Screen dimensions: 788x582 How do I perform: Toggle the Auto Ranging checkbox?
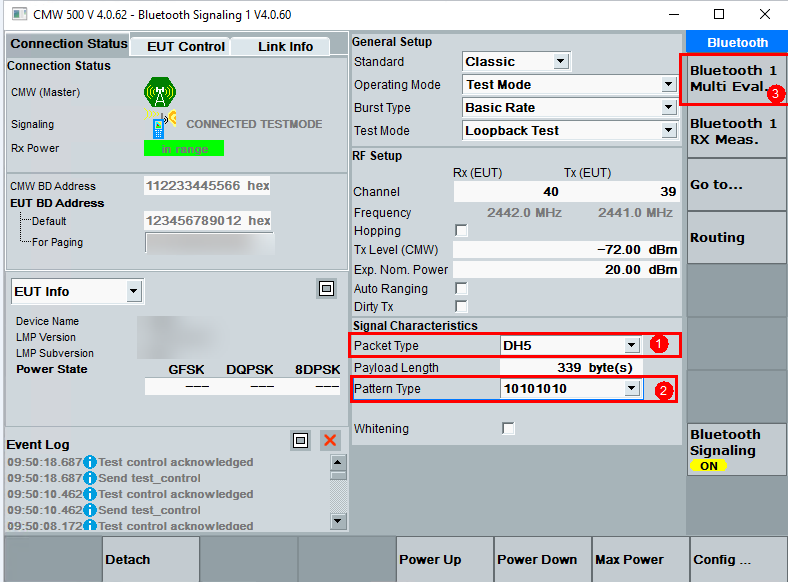coord(461,288)
